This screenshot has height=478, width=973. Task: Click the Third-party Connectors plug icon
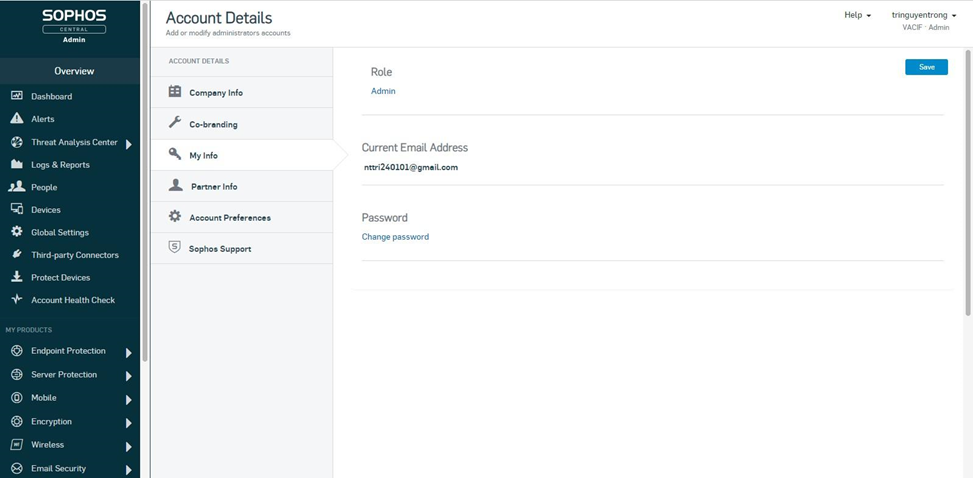point(17,255)
